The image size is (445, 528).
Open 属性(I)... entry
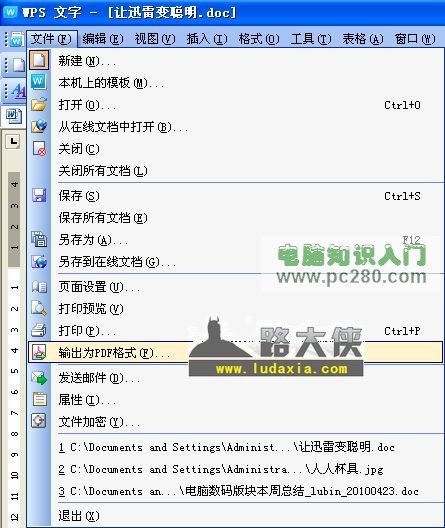[236, 400]
